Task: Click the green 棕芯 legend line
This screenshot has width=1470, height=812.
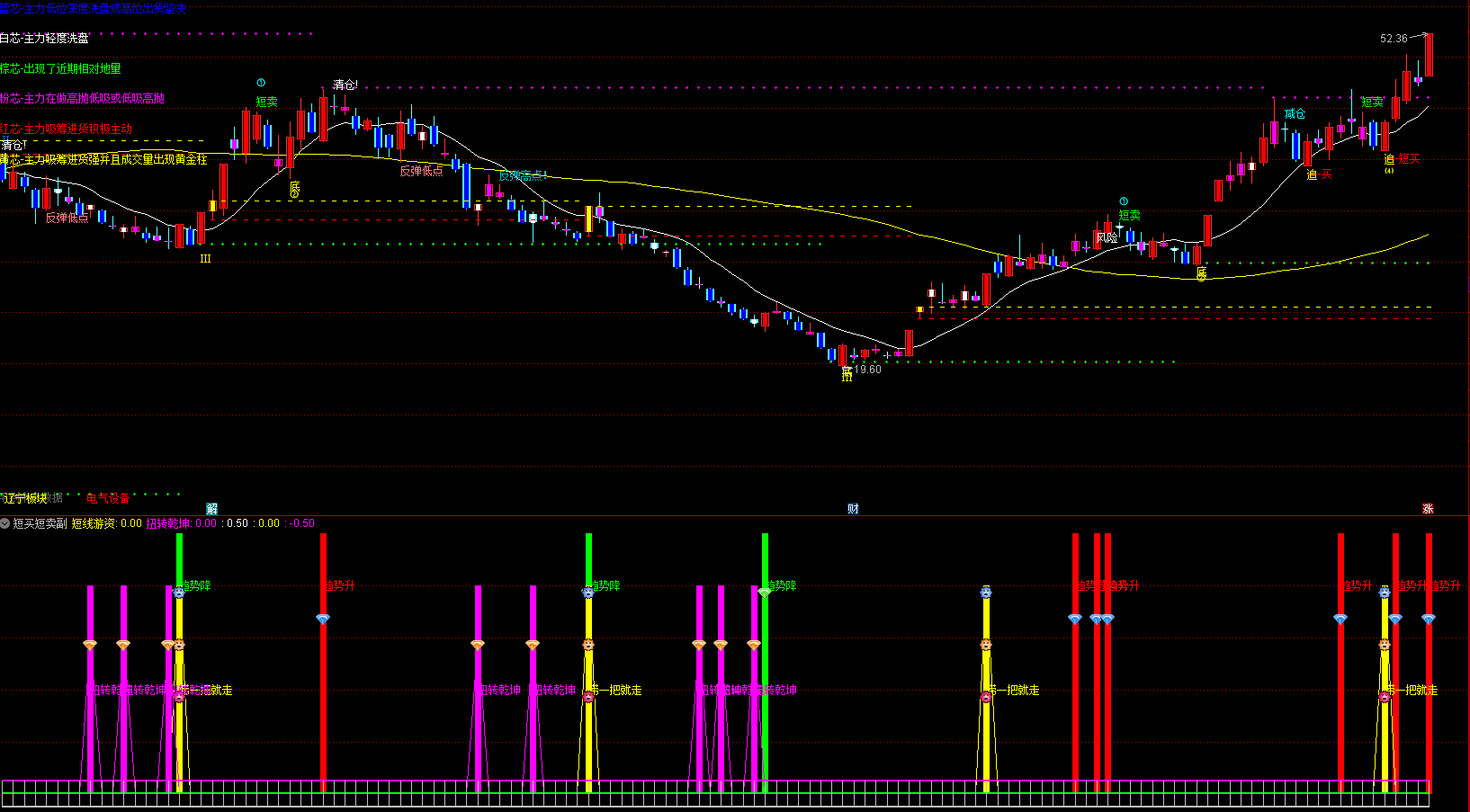Action: click(x=60, y=68)
